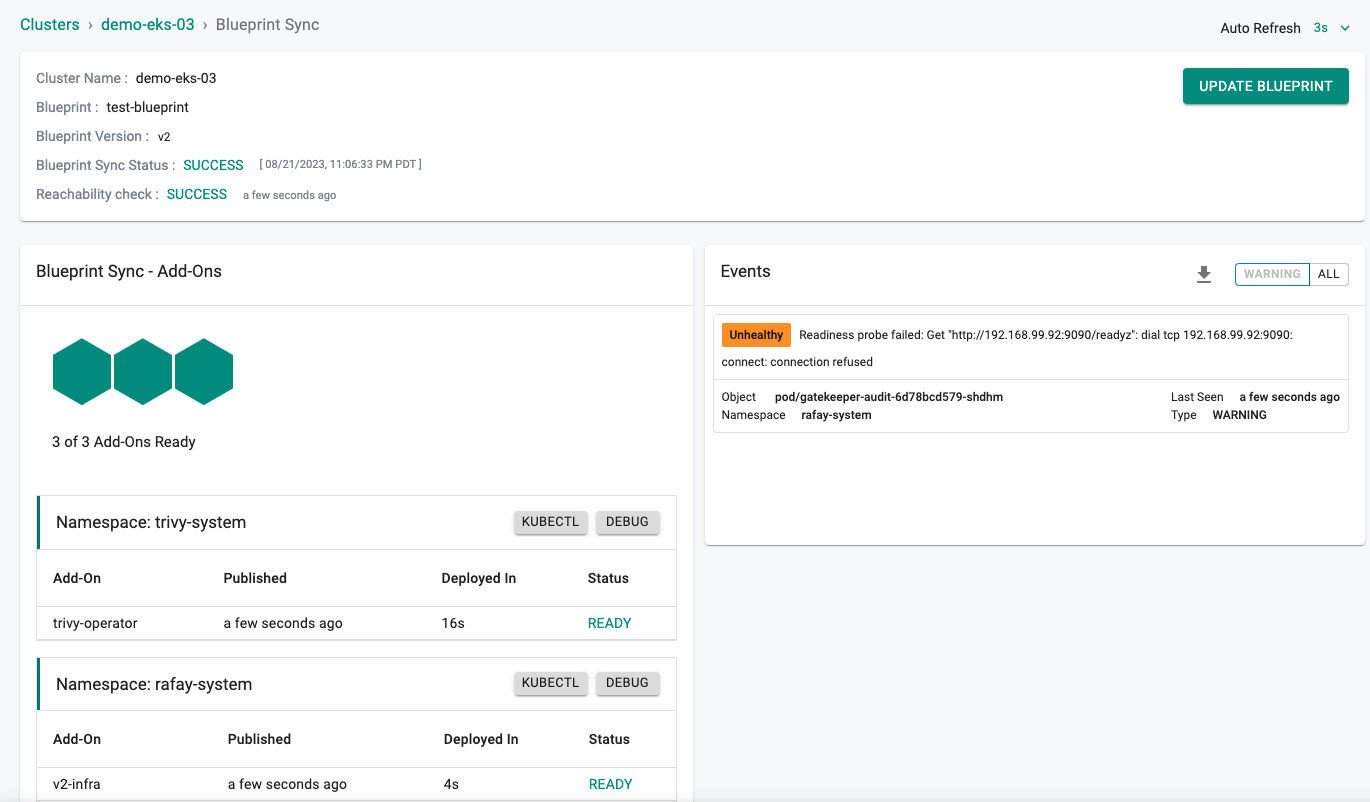
Task: Click the first add-on hexagon icon
Action: point(82,372)
